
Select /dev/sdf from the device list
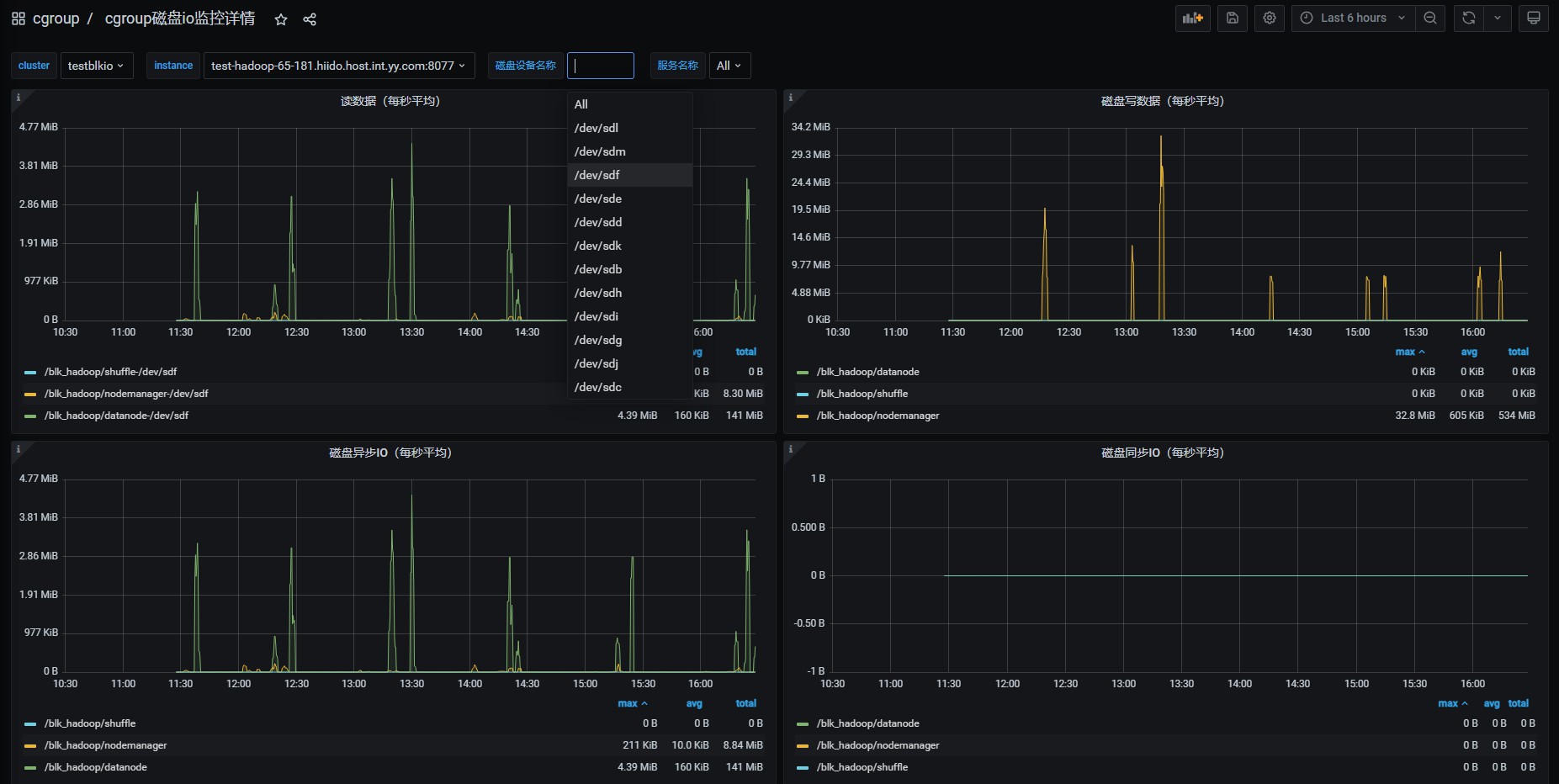point(597,175)
